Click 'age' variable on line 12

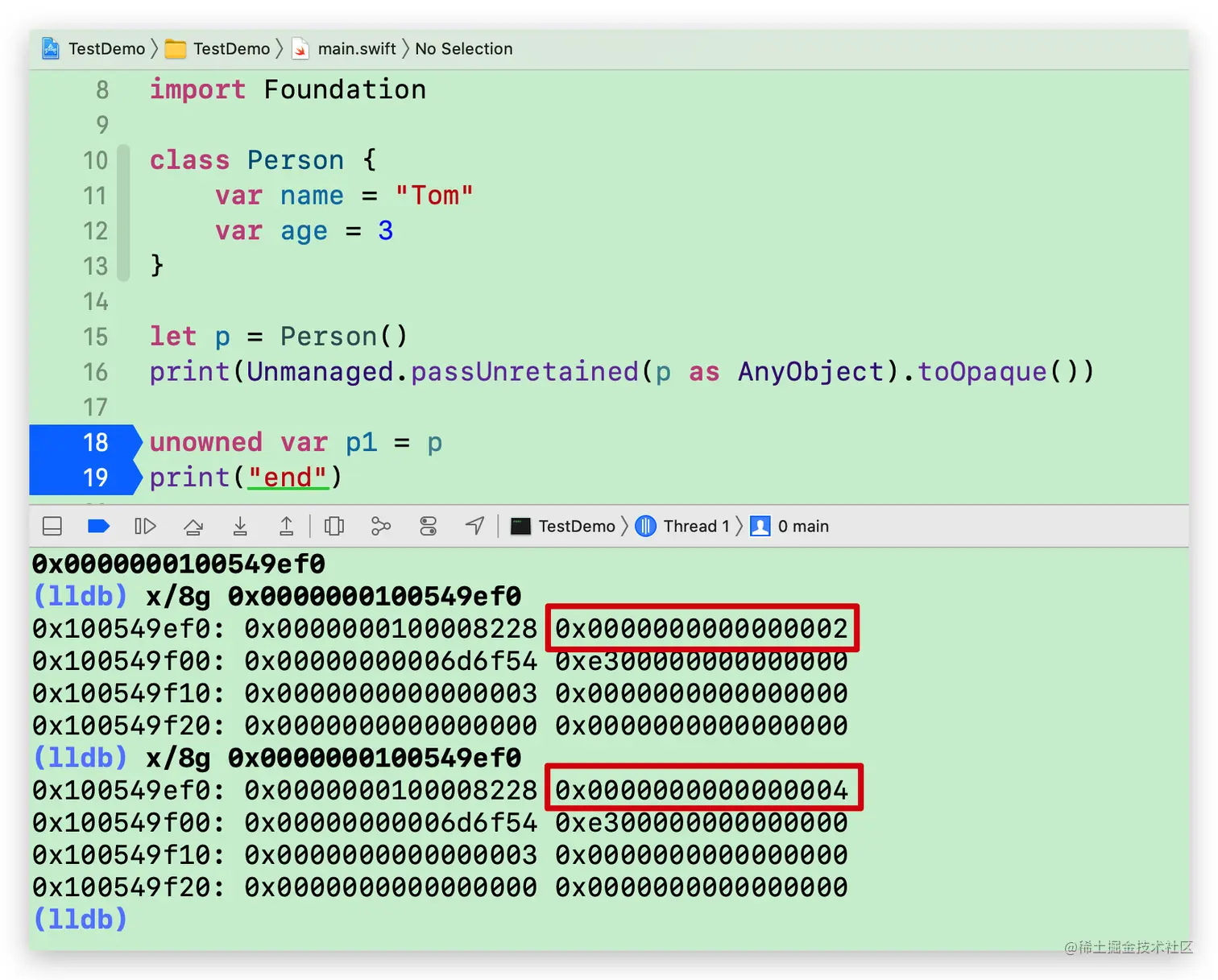pos(304,232)
